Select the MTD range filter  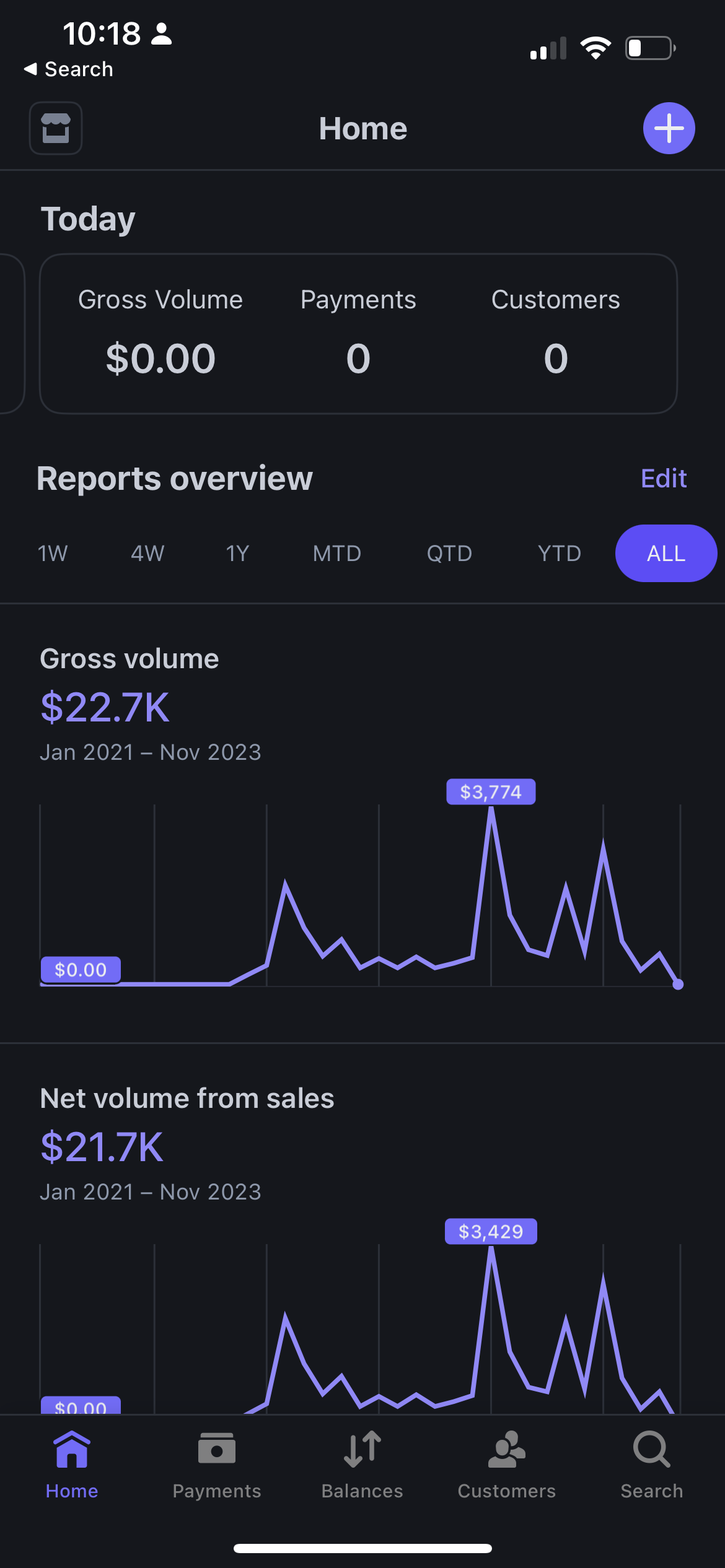(x=336, y=553)
